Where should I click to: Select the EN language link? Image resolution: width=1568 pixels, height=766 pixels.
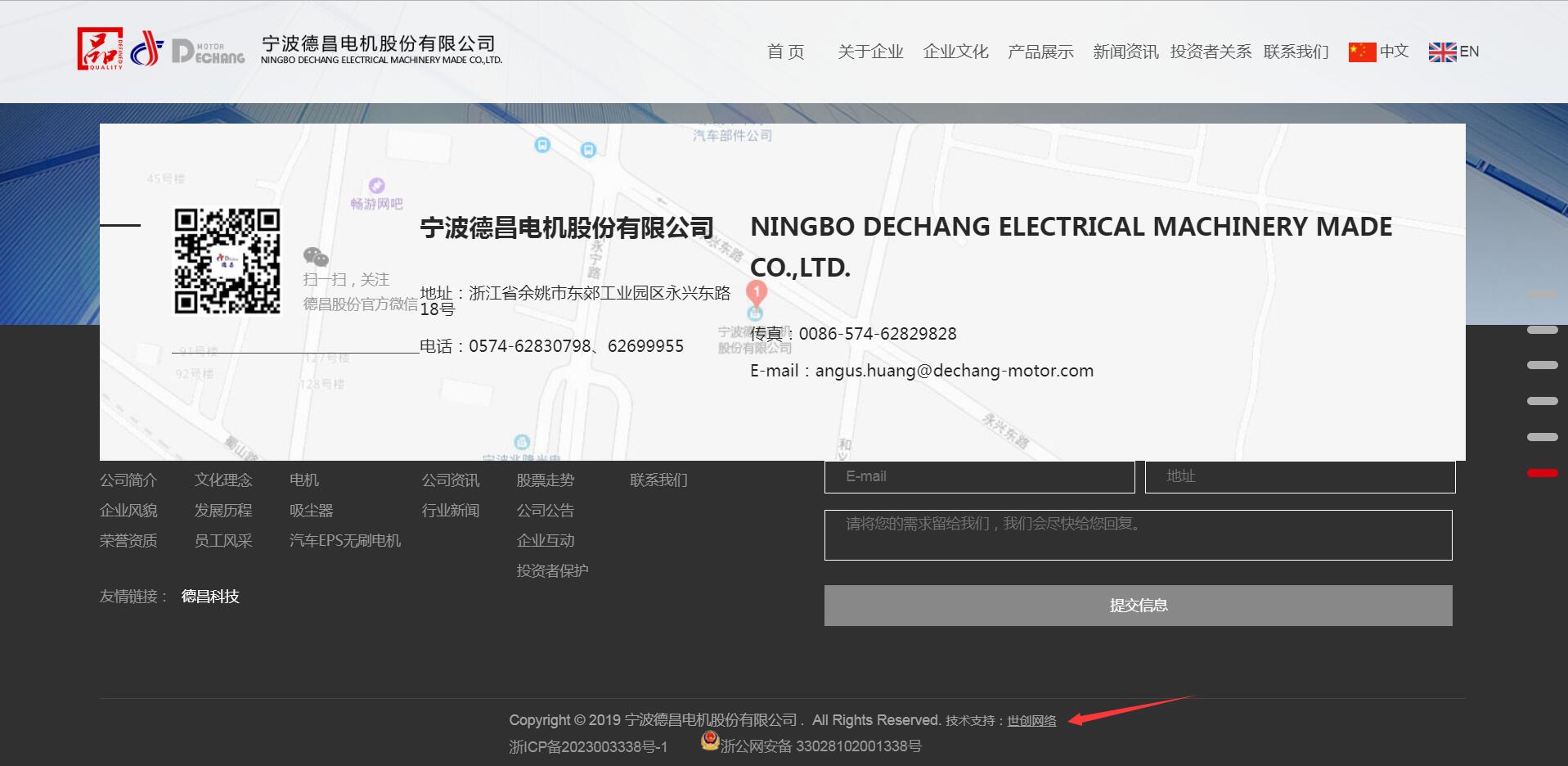1469,52
